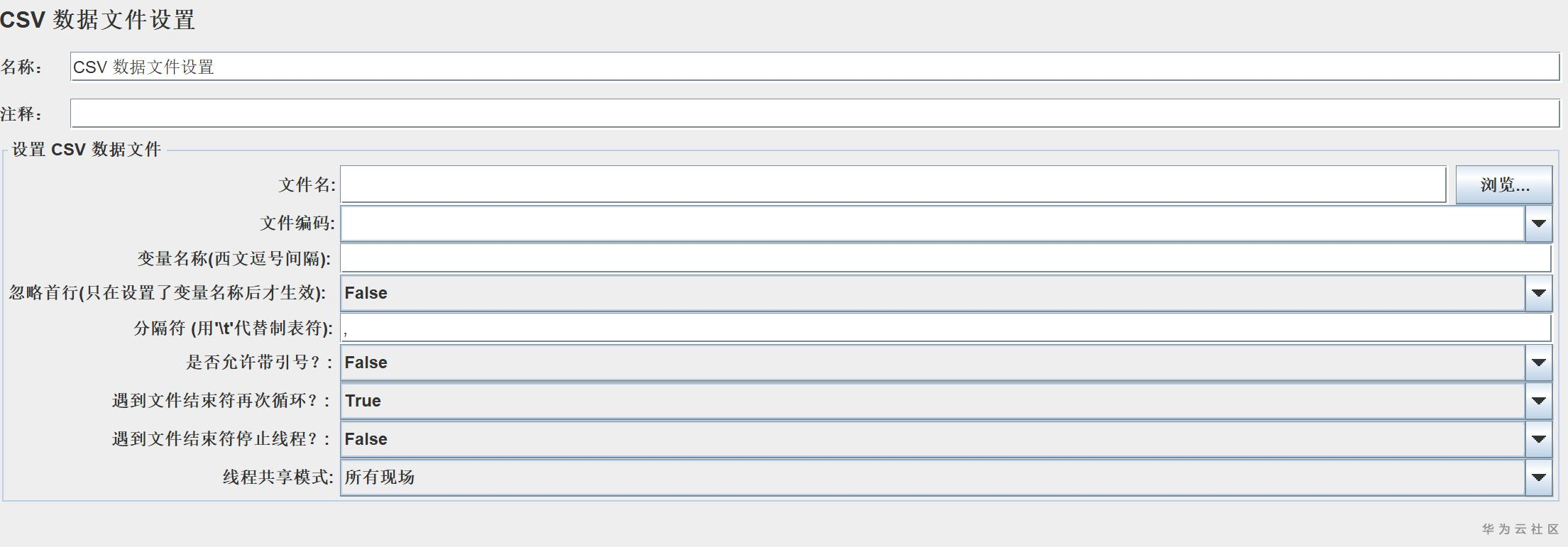Image resolution: width=1568 pixels, height=547 pixels.
Task: Click the 分隔符 delimiter field
Action: 945,328
